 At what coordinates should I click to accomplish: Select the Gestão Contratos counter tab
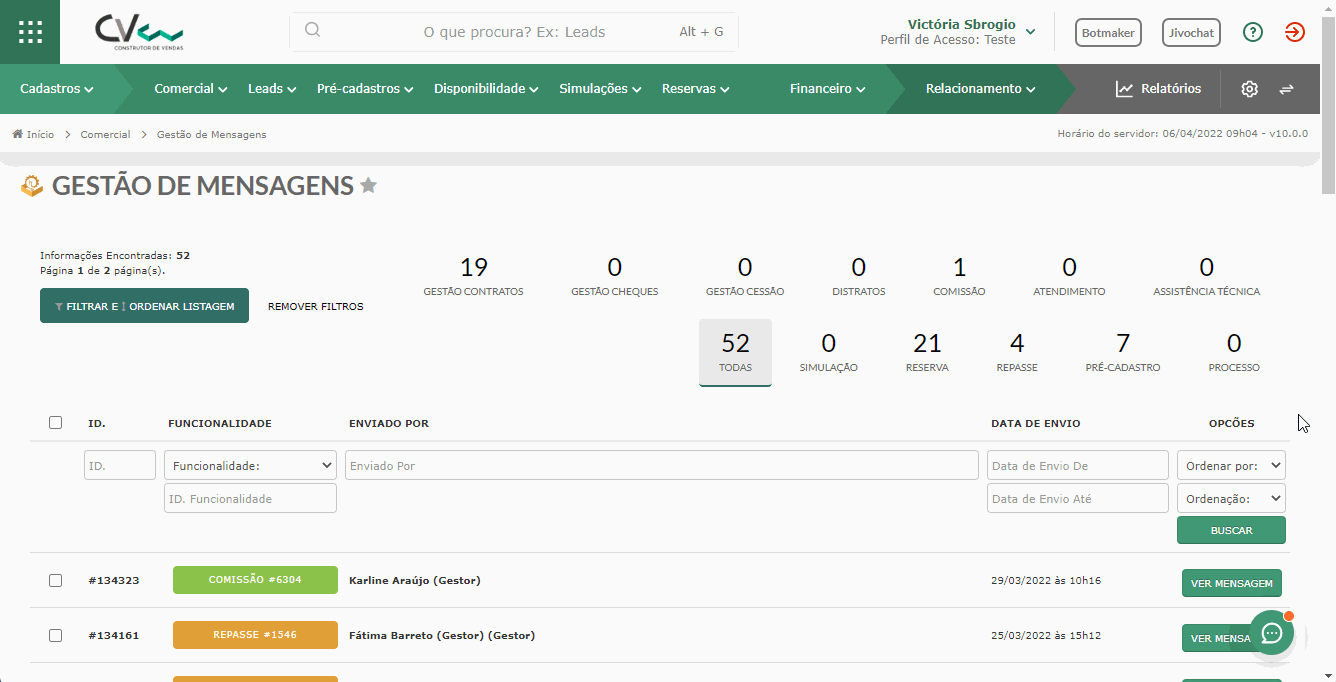(473, 276)
